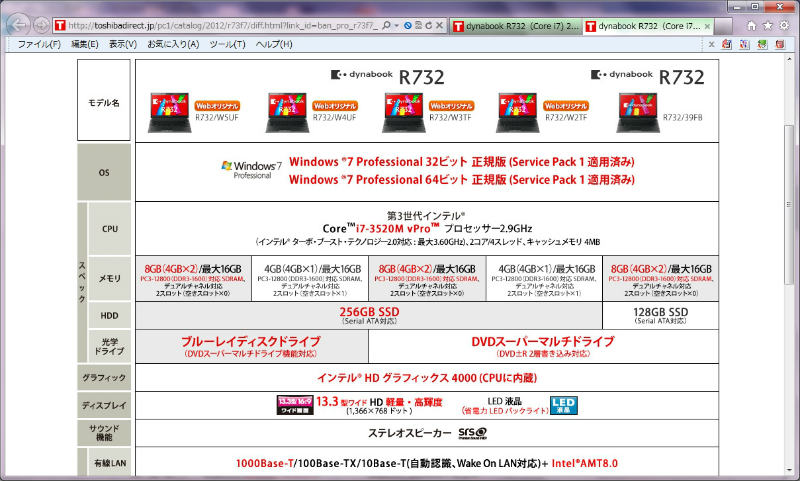Image resolution: width=800 pixels, height=481 pixels.
Task: Click the first dynabook R732 heading logo
Action: 388,77
